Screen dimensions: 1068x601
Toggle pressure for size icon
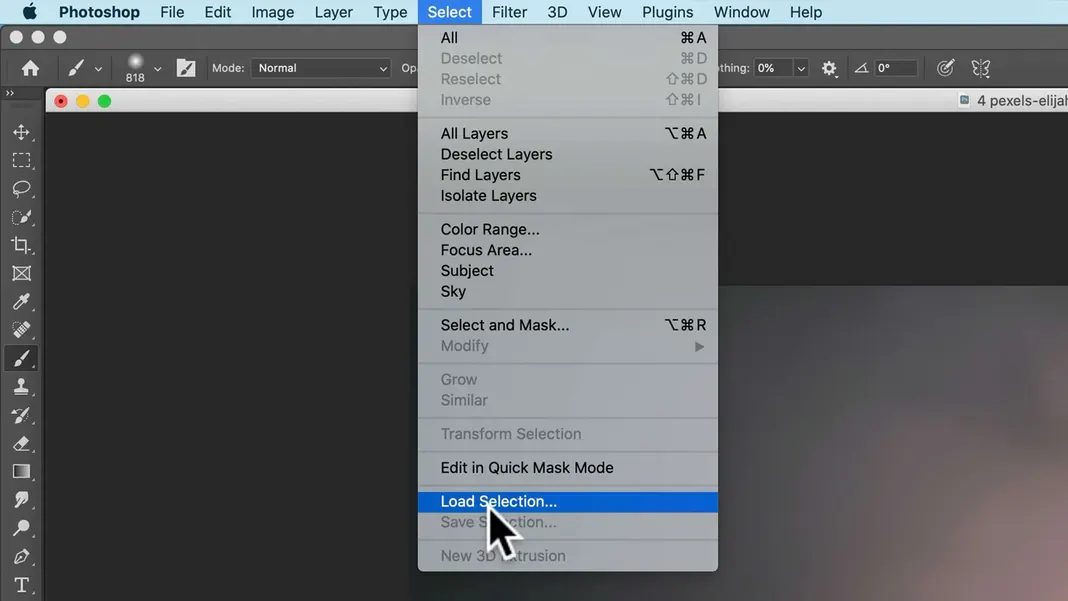click(945, 68)
